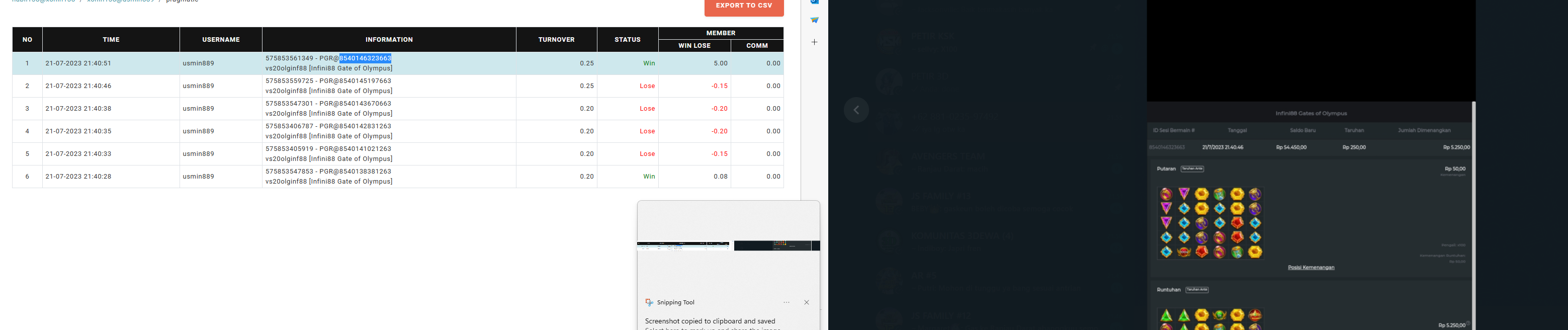Click usmin889 username in row 3
Viewport: 1568px width, 330px height.
(199, 108)
